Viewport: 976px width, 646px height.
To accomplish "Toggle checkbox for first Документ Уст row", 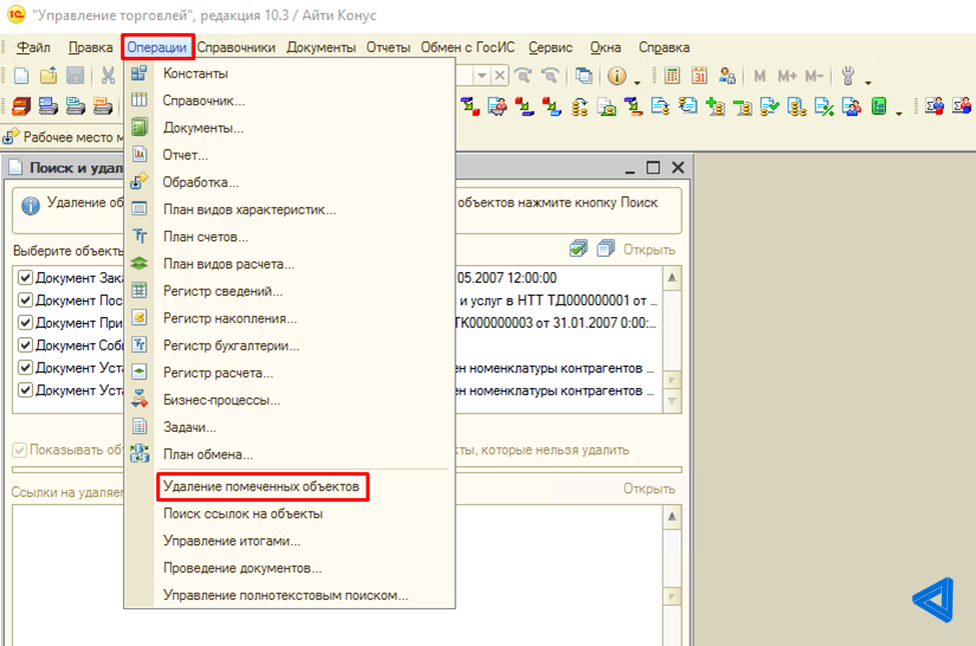I will (25, 367).
